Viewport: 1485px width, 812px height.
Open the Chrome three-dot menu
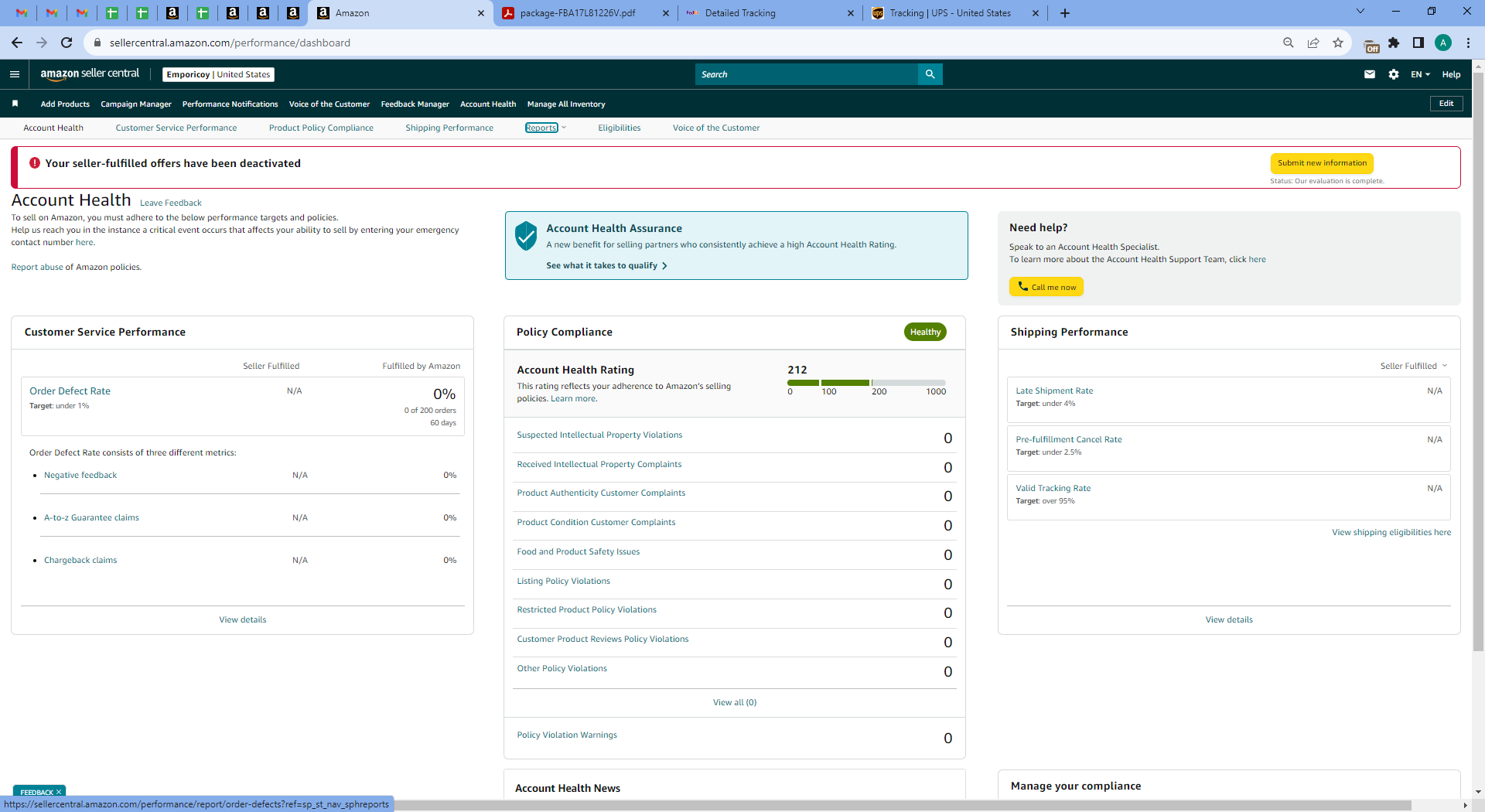click(1468, 43)
